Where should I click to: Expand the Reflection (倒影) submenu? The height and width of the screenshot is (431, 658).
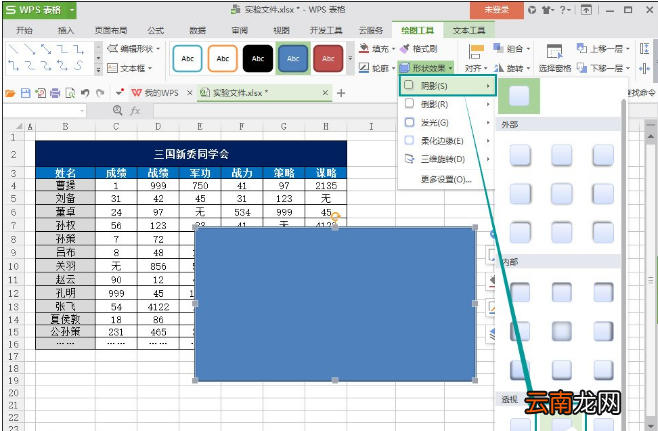447,104
